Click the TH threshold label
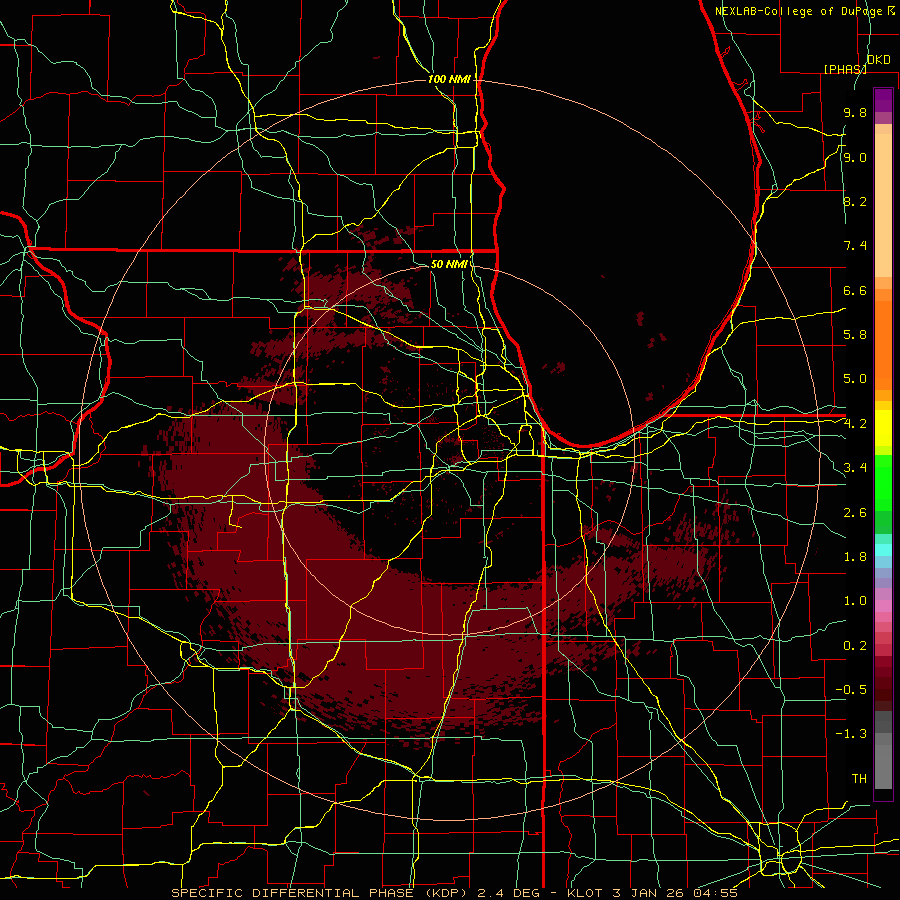This screenshot has height=900, width=900. 859,779
